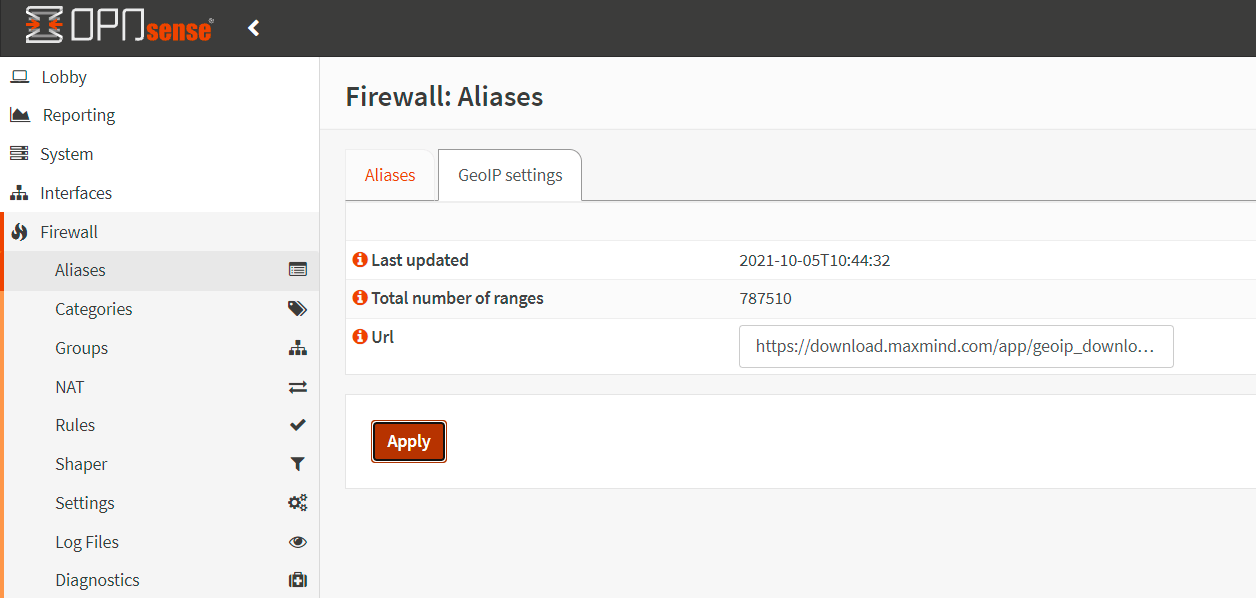Click the info icon beside Url

(360, 337)
